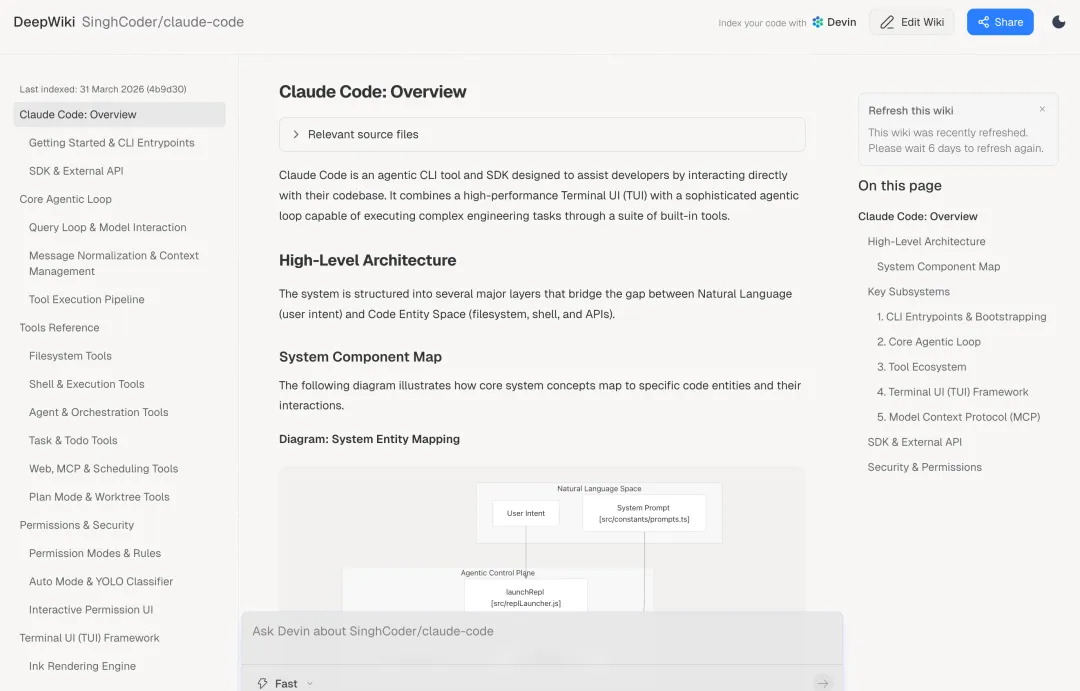
Task: Click the Devin logo icon
Action: (817, 22)
